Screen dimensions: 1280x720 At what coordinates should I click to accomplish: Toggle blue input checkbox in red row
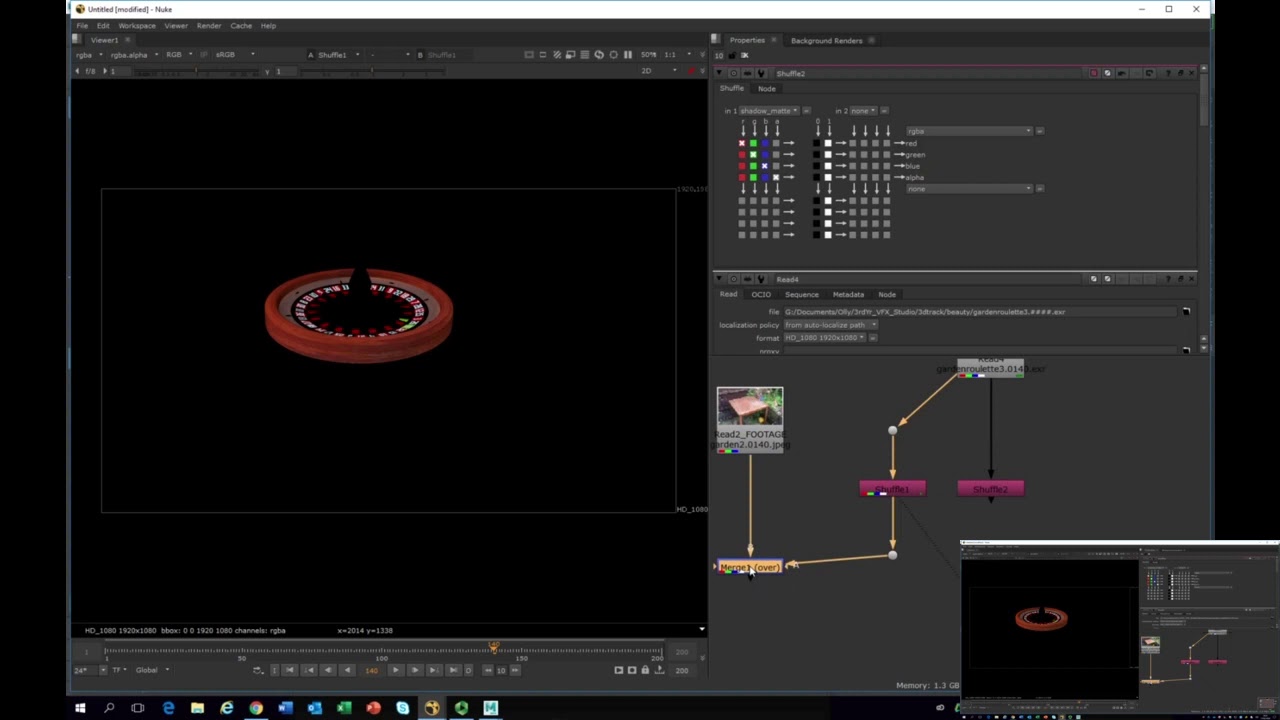[x=764, y=143]
